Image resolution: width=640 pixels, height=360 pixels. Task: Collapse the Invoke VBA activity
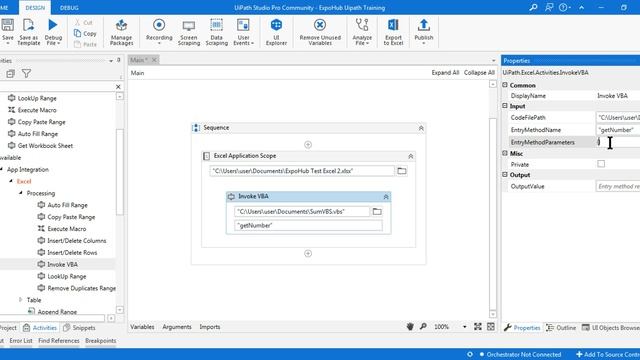[386, 197]
